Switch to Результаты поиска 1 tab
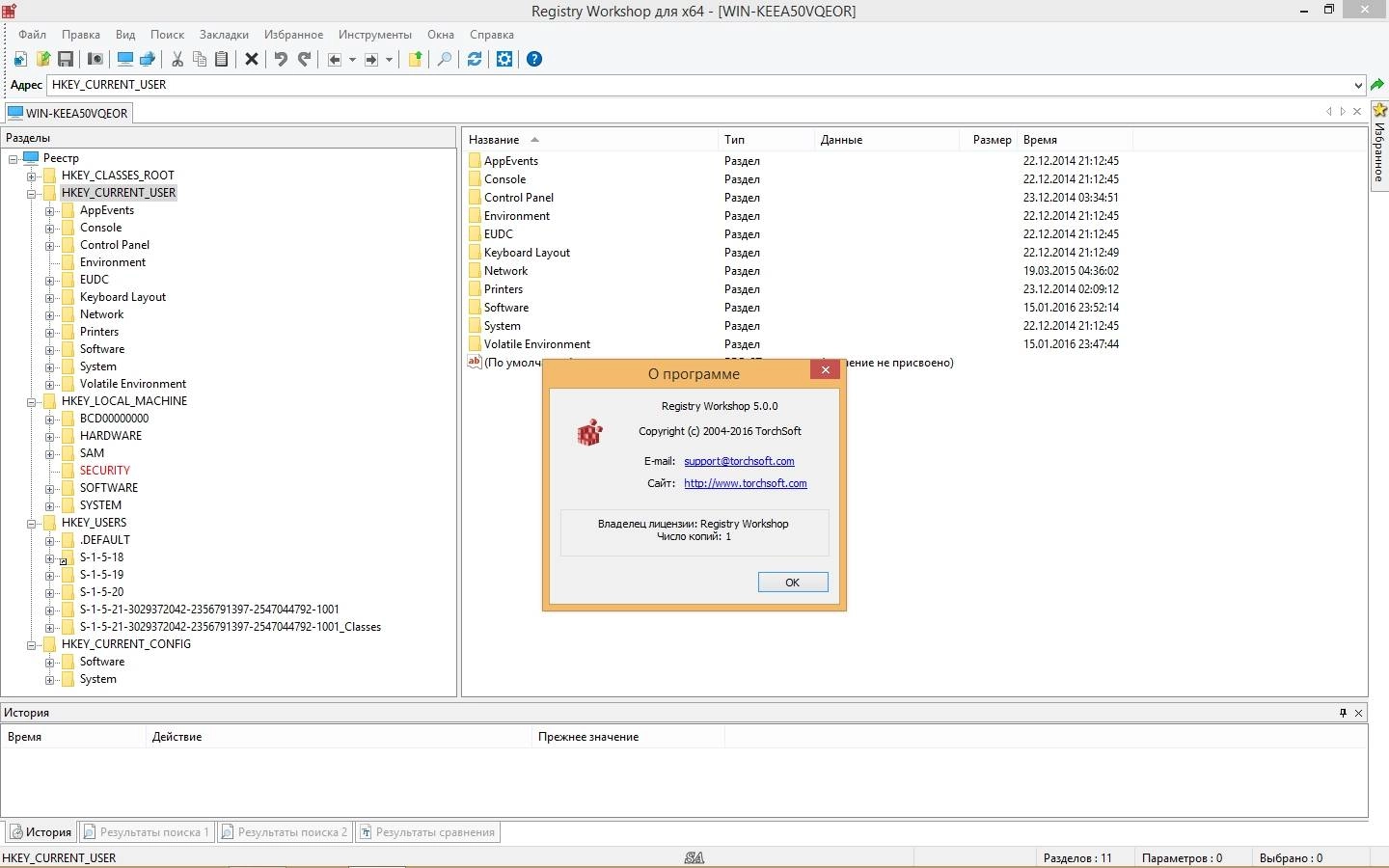Screen dimensions: 1389x868 pyautogui.click(x=147, y=832)
